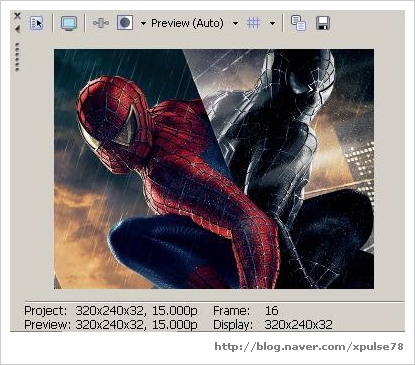415x365 pixels.
Task: Toggle the Overlays grid icon
Action: click(x=254, y=23)
